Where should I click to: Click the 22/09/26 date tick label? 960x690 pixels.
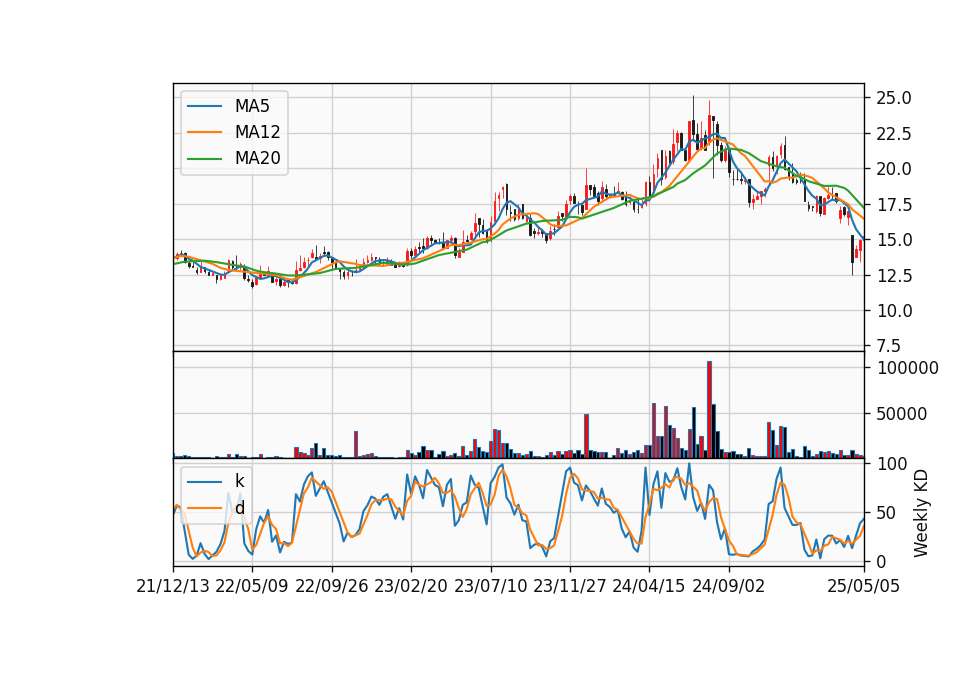pyautogui.click(x=332, y=587)
